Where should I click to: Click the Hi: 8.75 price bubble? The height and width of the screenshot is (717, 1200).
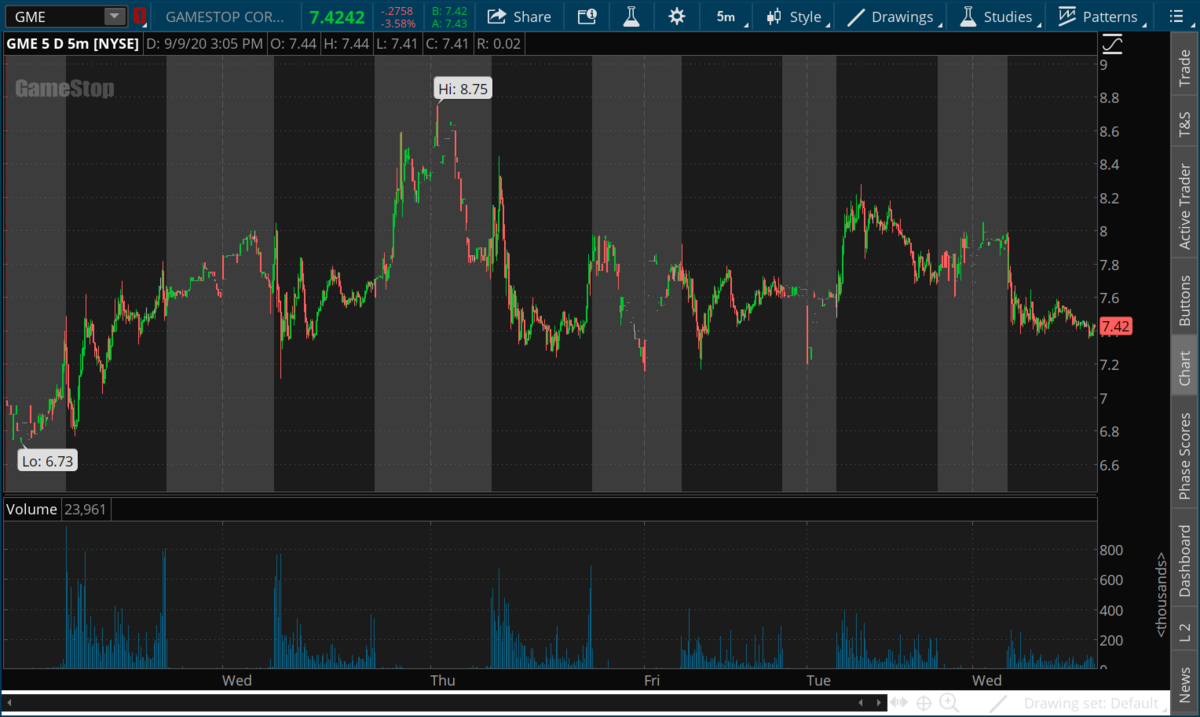click(x=463, y=88)
